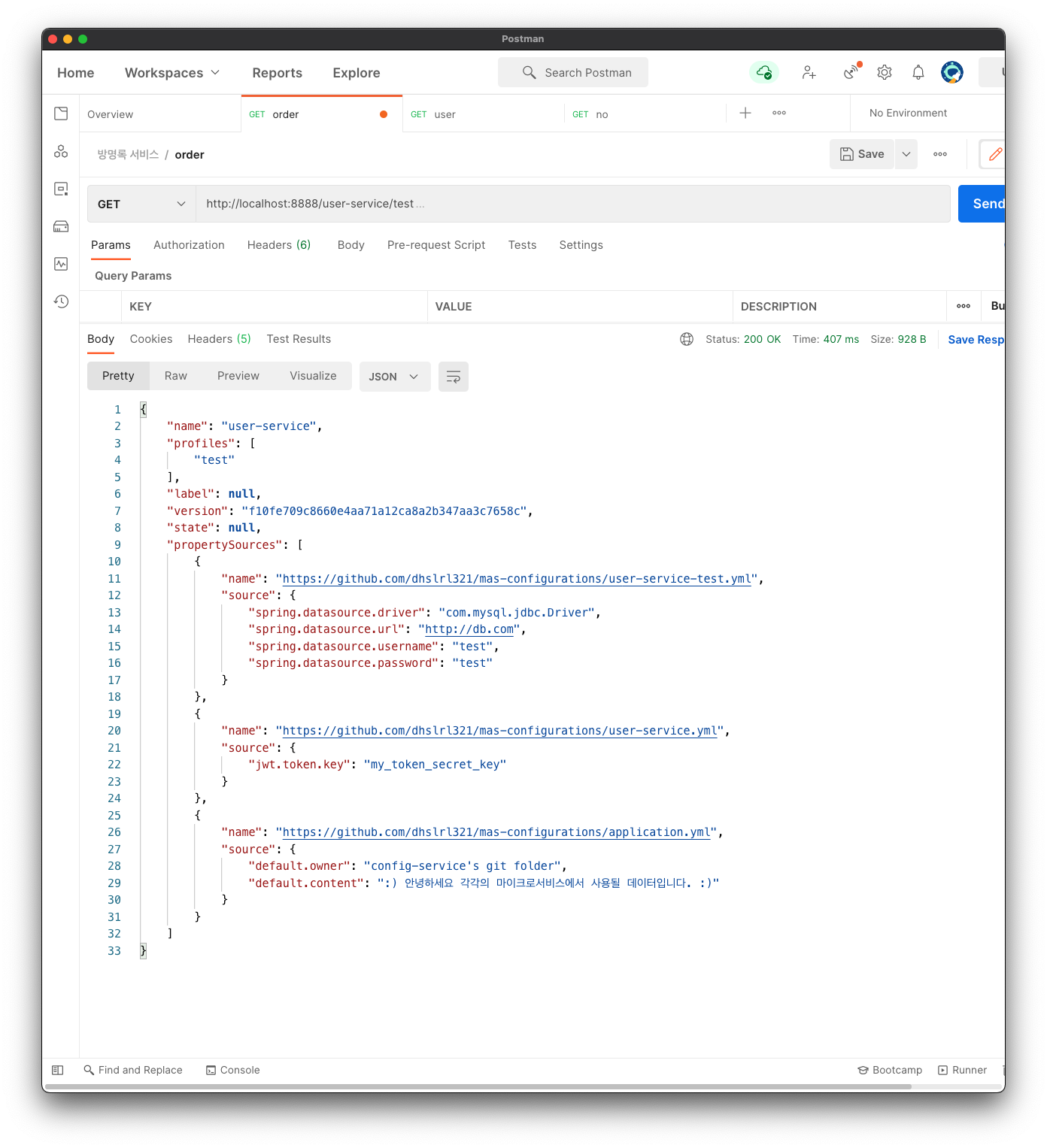The width and height of the screenshot is (1047, 1148).
Task: Open tab options ellipsis menu
Action: coord(779,113)
